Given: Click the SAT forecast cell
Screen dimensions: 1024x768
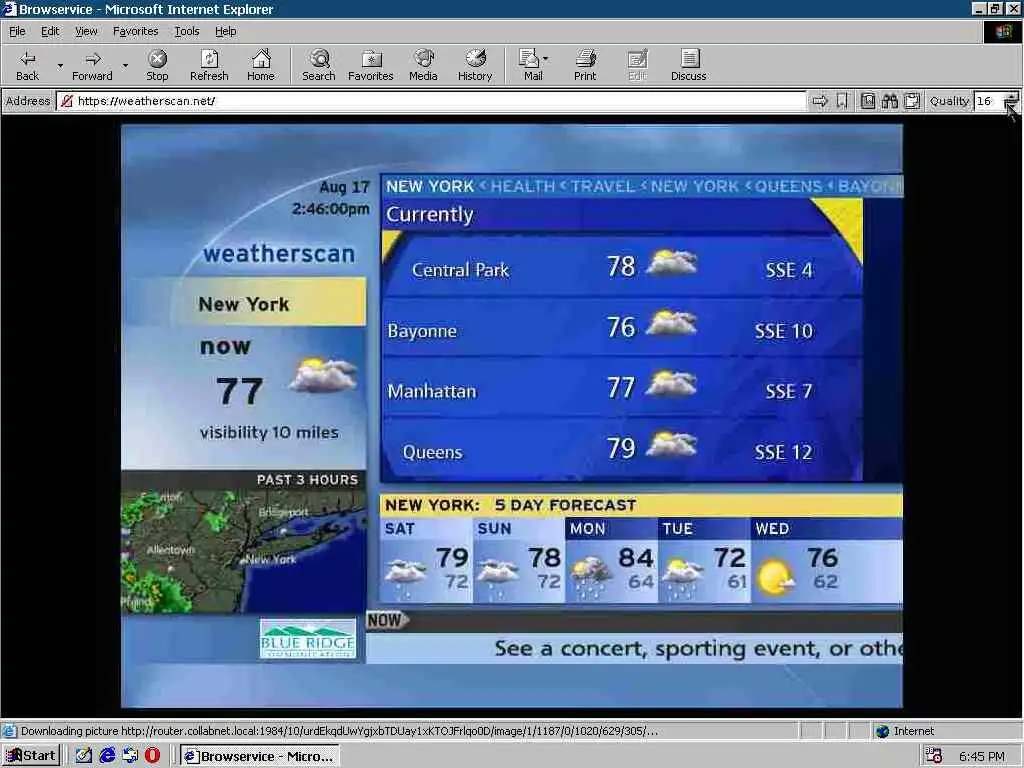Looking at the screenshot, I should point(426,561).
